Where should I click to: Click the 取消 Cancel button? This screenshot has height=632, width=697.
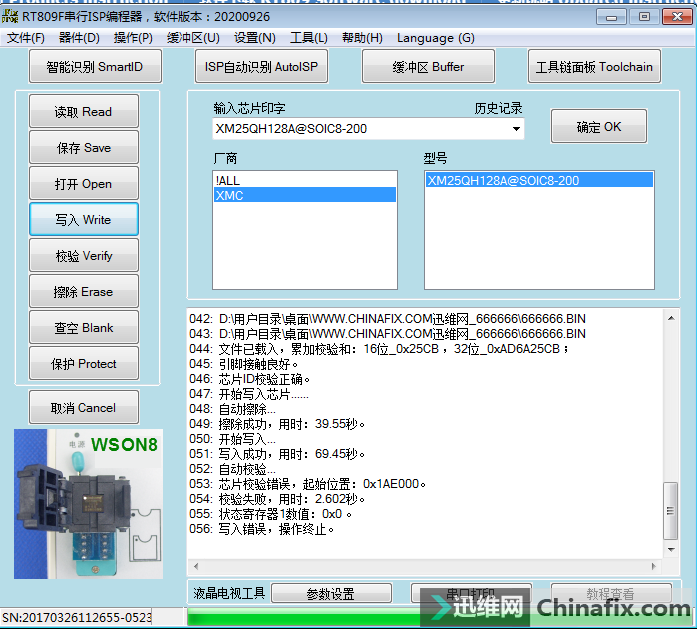click(x=84, y=408)
